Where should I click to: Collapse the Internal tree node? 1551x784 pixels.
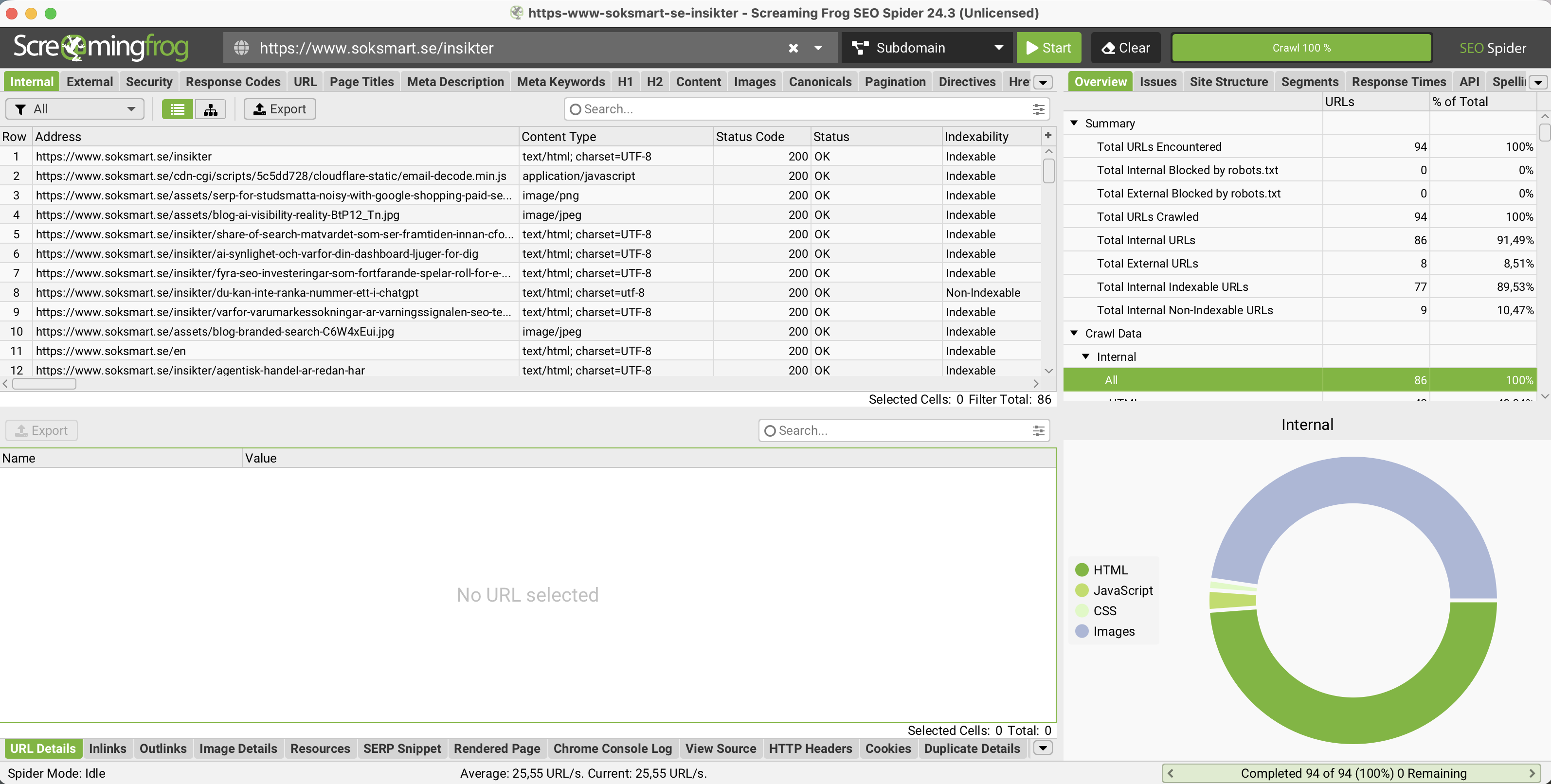(1085, 357)
